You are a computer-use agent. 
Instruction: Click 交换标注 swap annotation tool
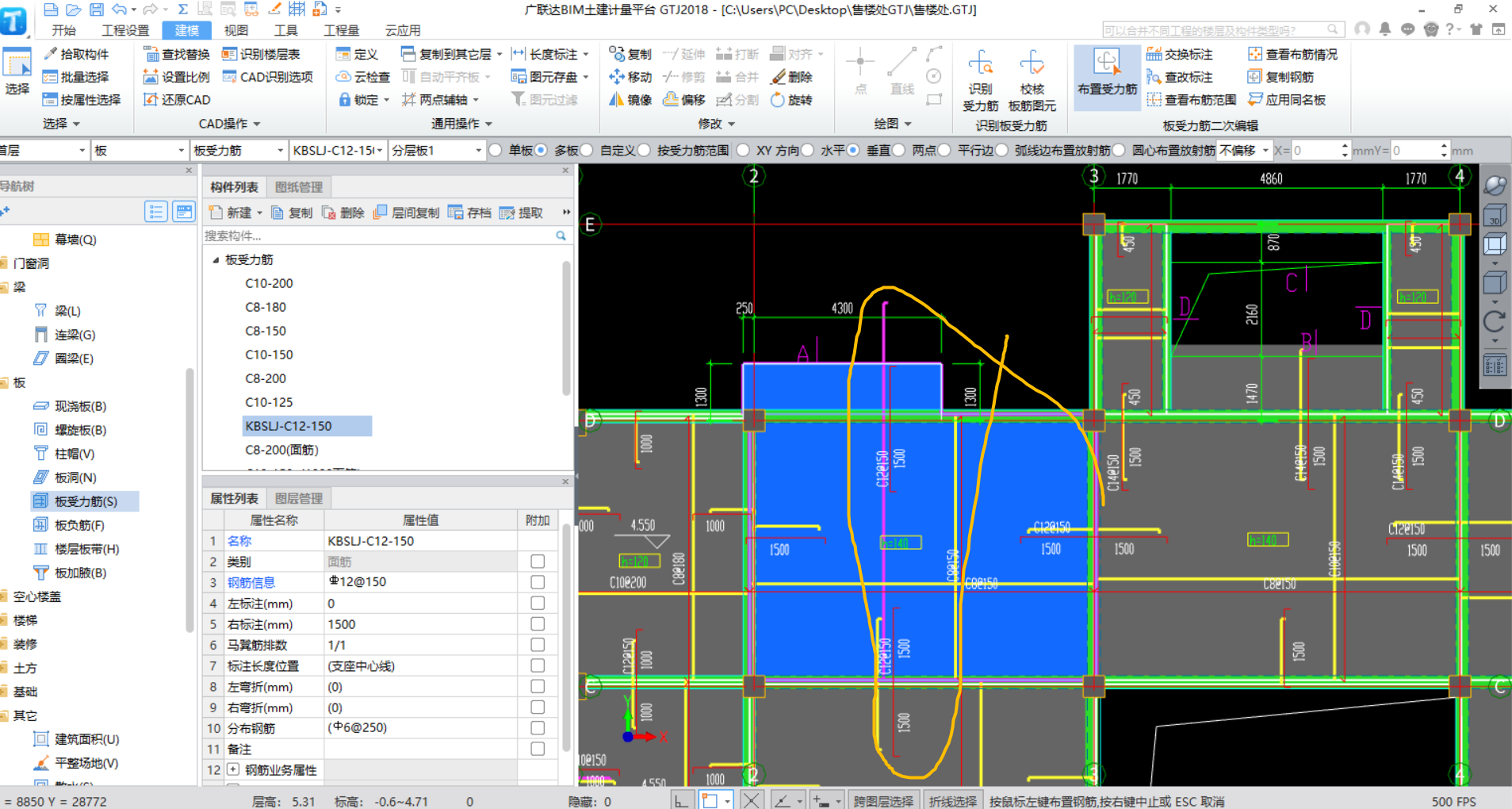pyautogui.click(x=1180, y=54)
